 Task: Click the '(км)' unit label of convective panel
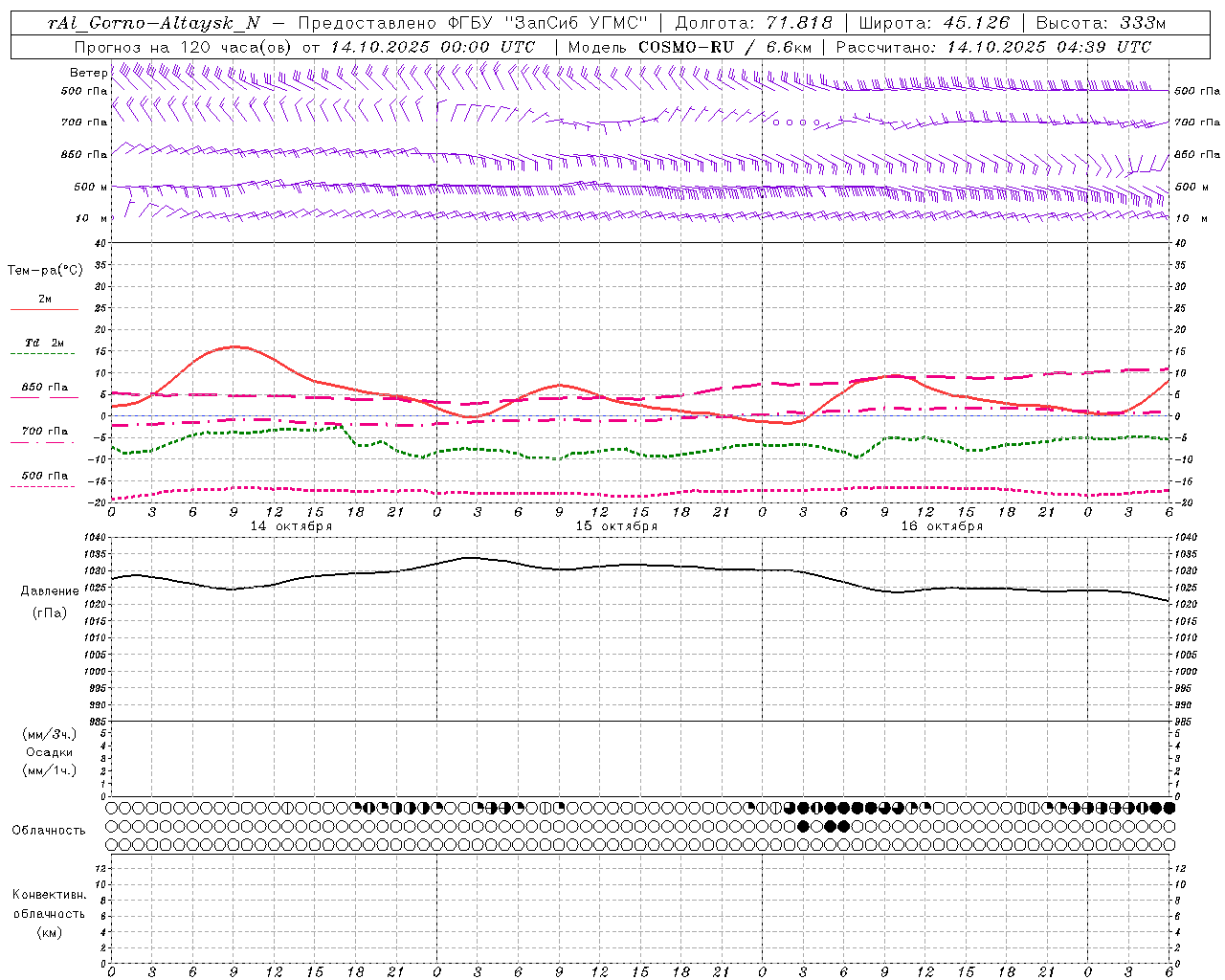pos(50,932)
